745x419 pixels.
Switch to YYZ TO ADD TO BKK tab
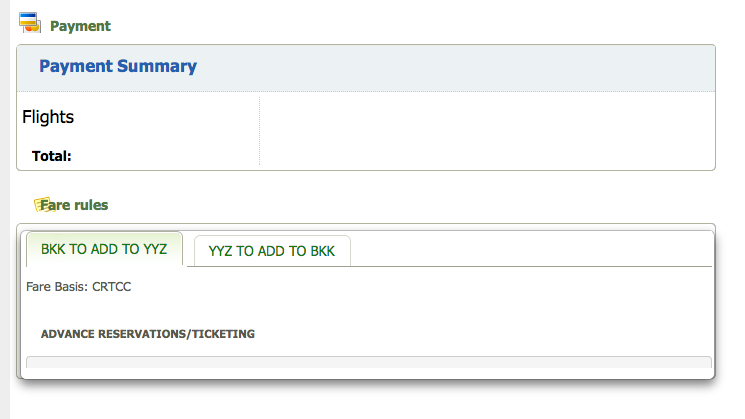(272, 251)
